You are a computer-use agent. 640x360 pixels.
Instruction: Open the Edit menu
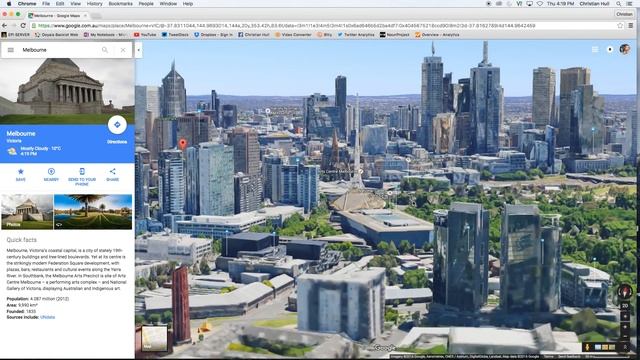pyautogui.click(x=60, y=4)
